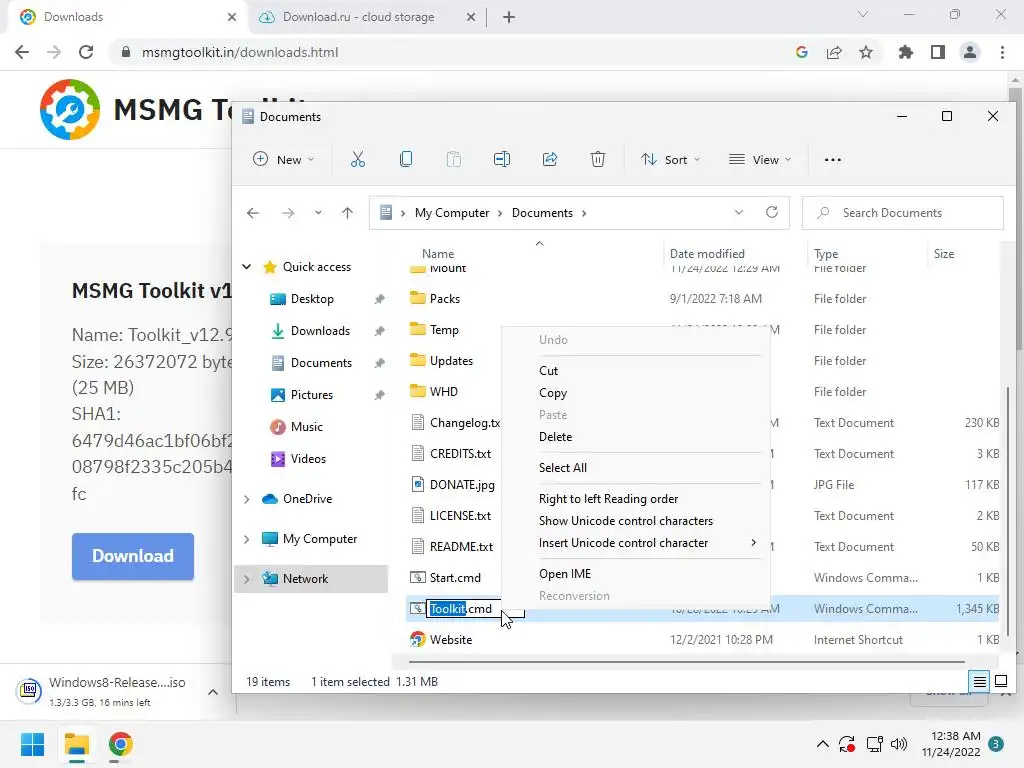The image size is (1024, 768).
Task: Click the Chrome address bar URL
Action: [x=240, y=52]
